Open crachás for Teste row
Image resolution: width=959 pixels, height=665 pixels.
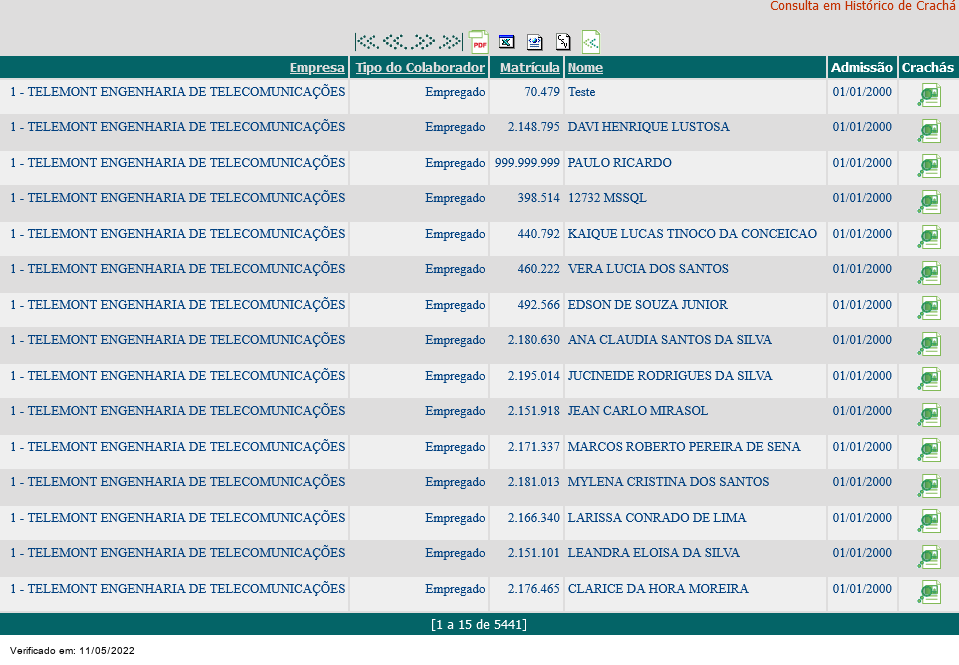(928, 96)
